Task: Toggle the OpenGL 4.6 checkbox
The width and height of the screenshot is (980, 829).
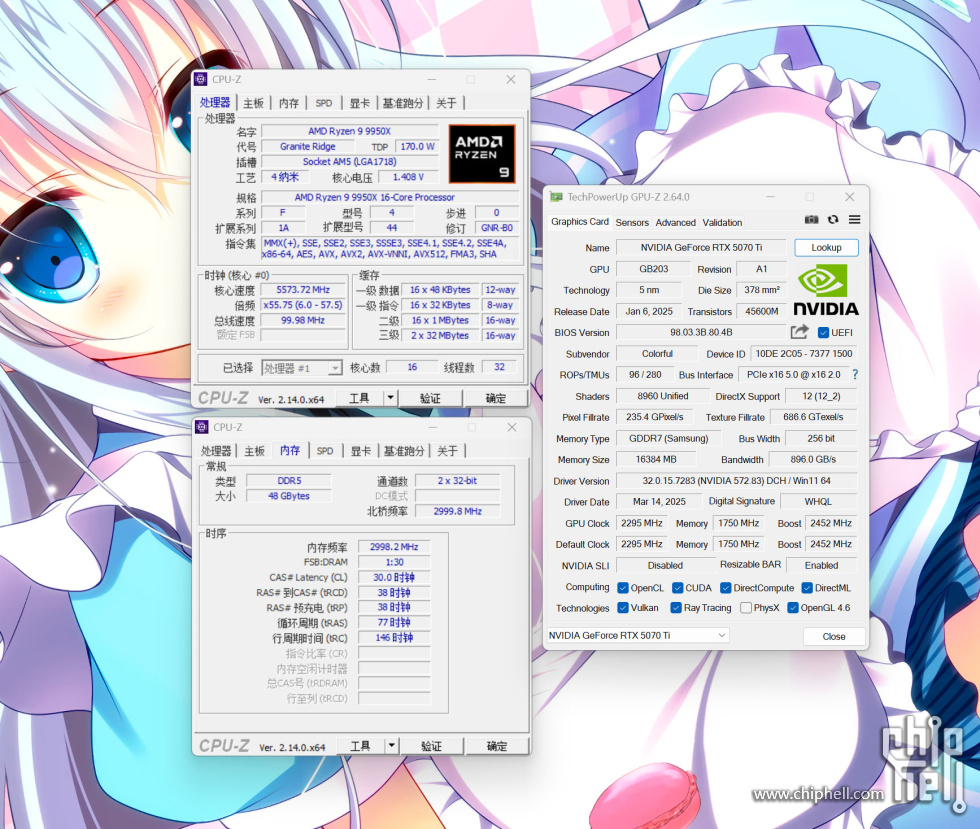Action: pyautogui.click(x=792, y=608)
